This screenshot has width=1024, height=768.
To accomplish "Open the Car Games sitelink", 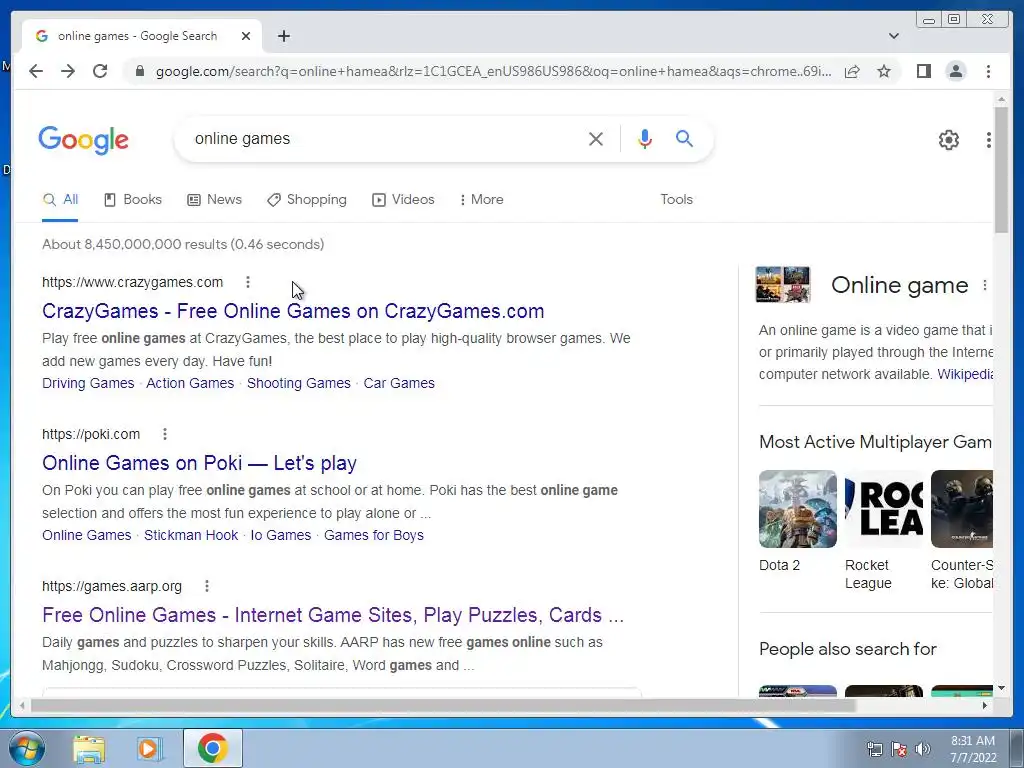I will point(399,383).
